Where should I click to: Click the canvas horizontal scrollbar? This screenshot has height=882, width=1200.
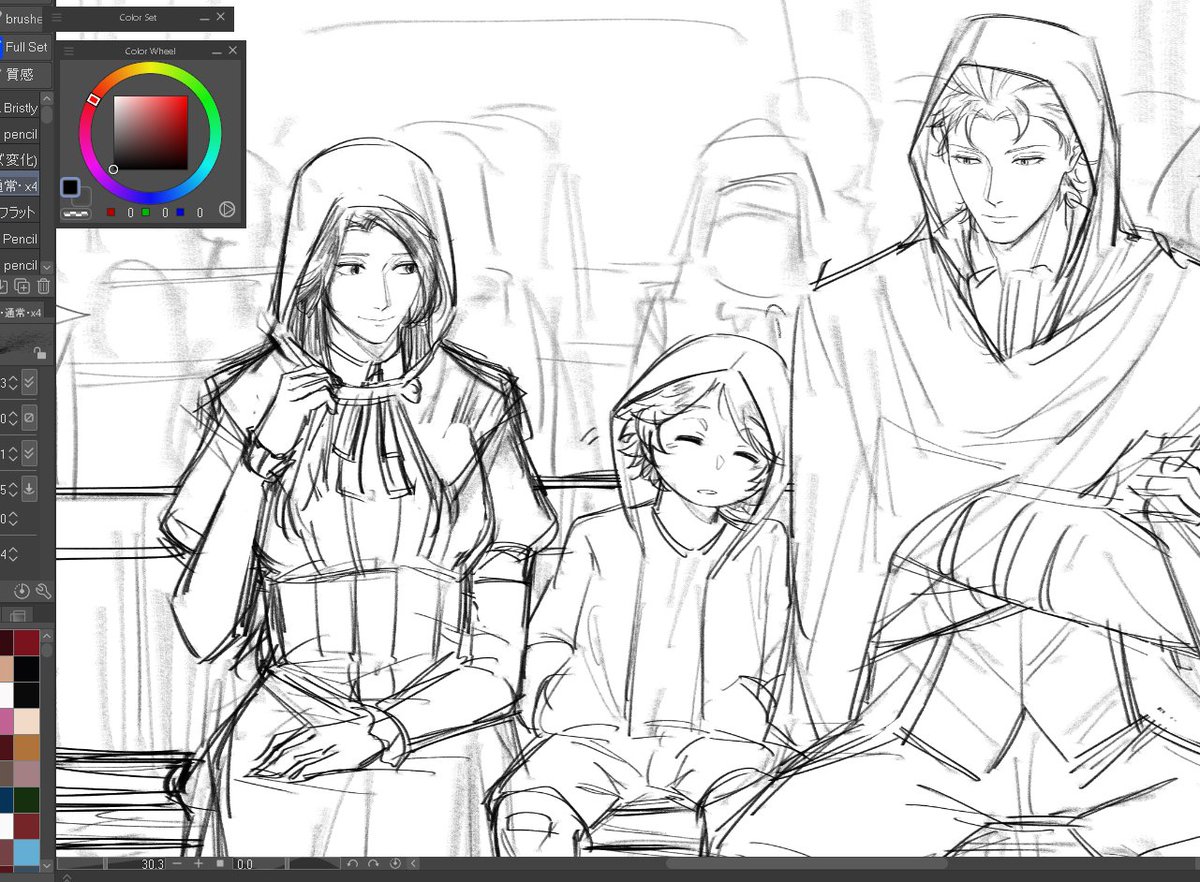click(805, 863)
